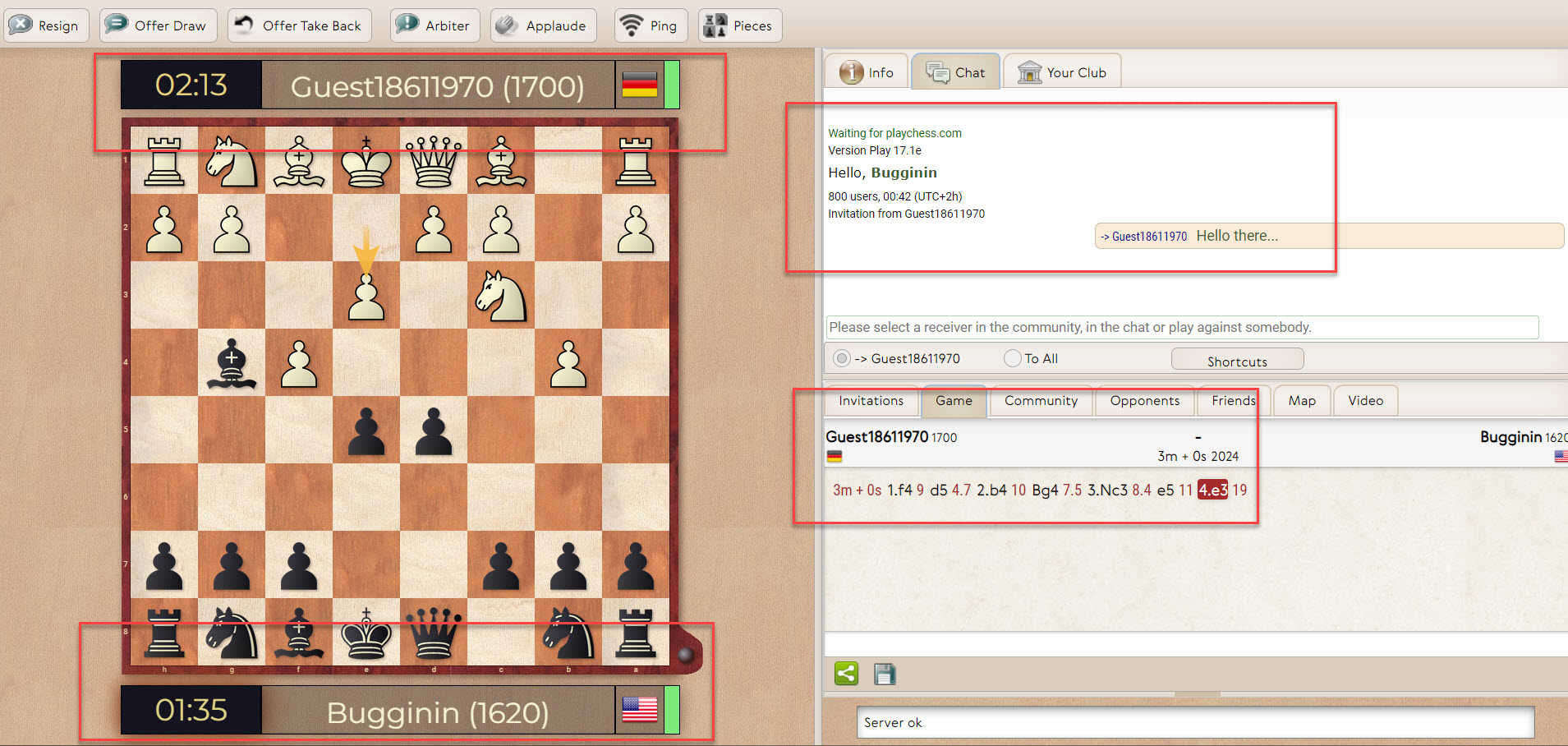This screenshot has width=1568, height=746.
Task: Open the Pieces style selector
Action: click(x=739, y=25)
